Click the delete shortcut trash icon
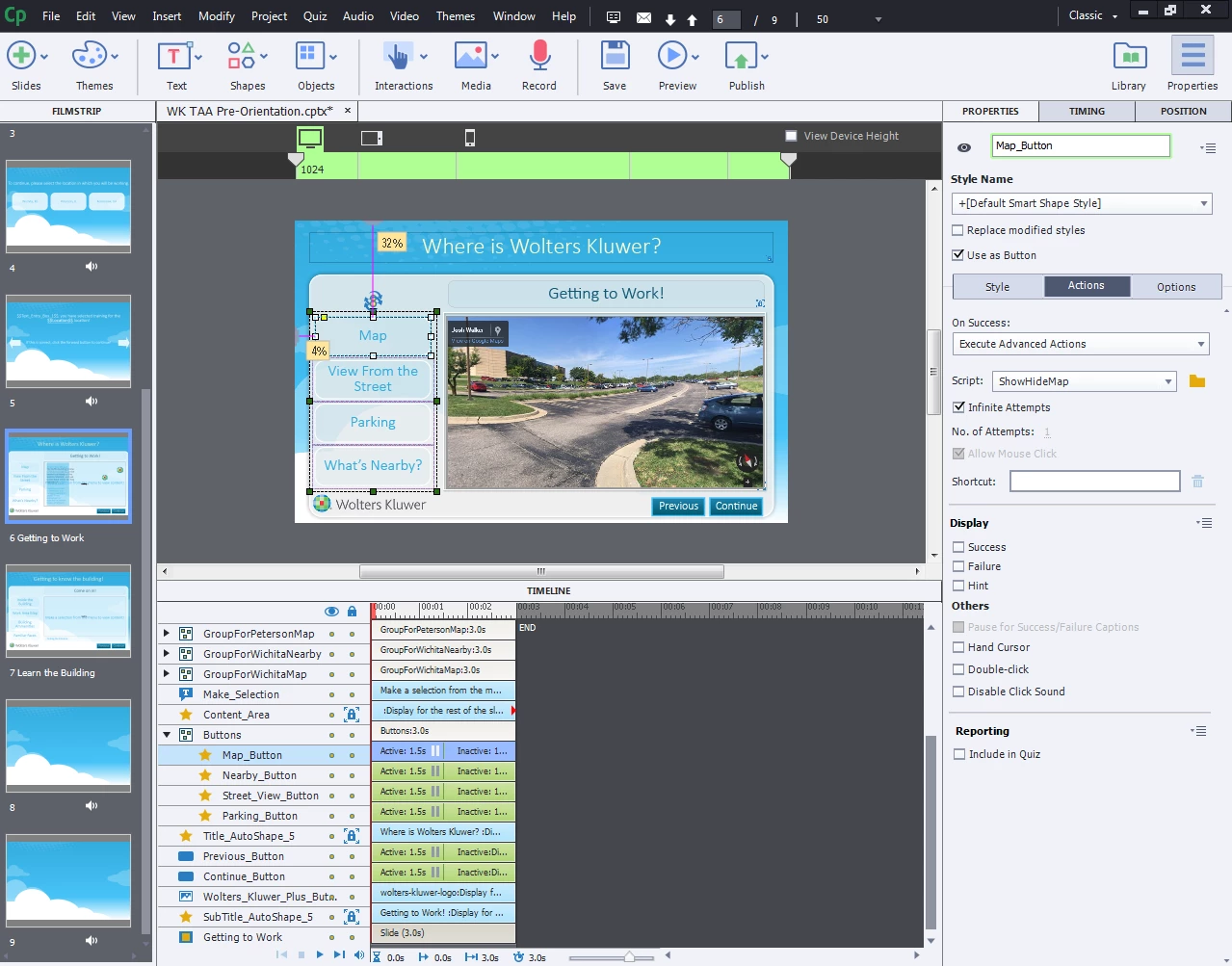The width and height of the screenshot is (1232, 966). click(1197, 482)
